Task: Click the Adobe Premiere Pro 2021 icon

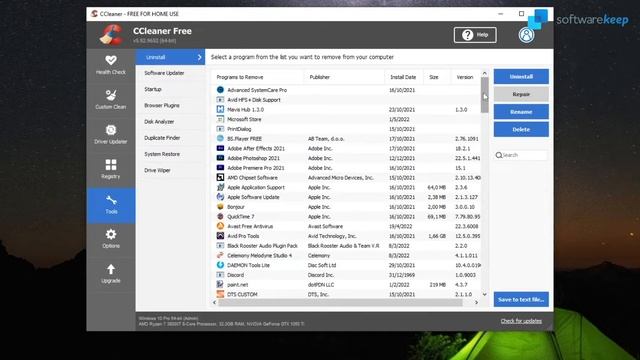Action: 220,168
